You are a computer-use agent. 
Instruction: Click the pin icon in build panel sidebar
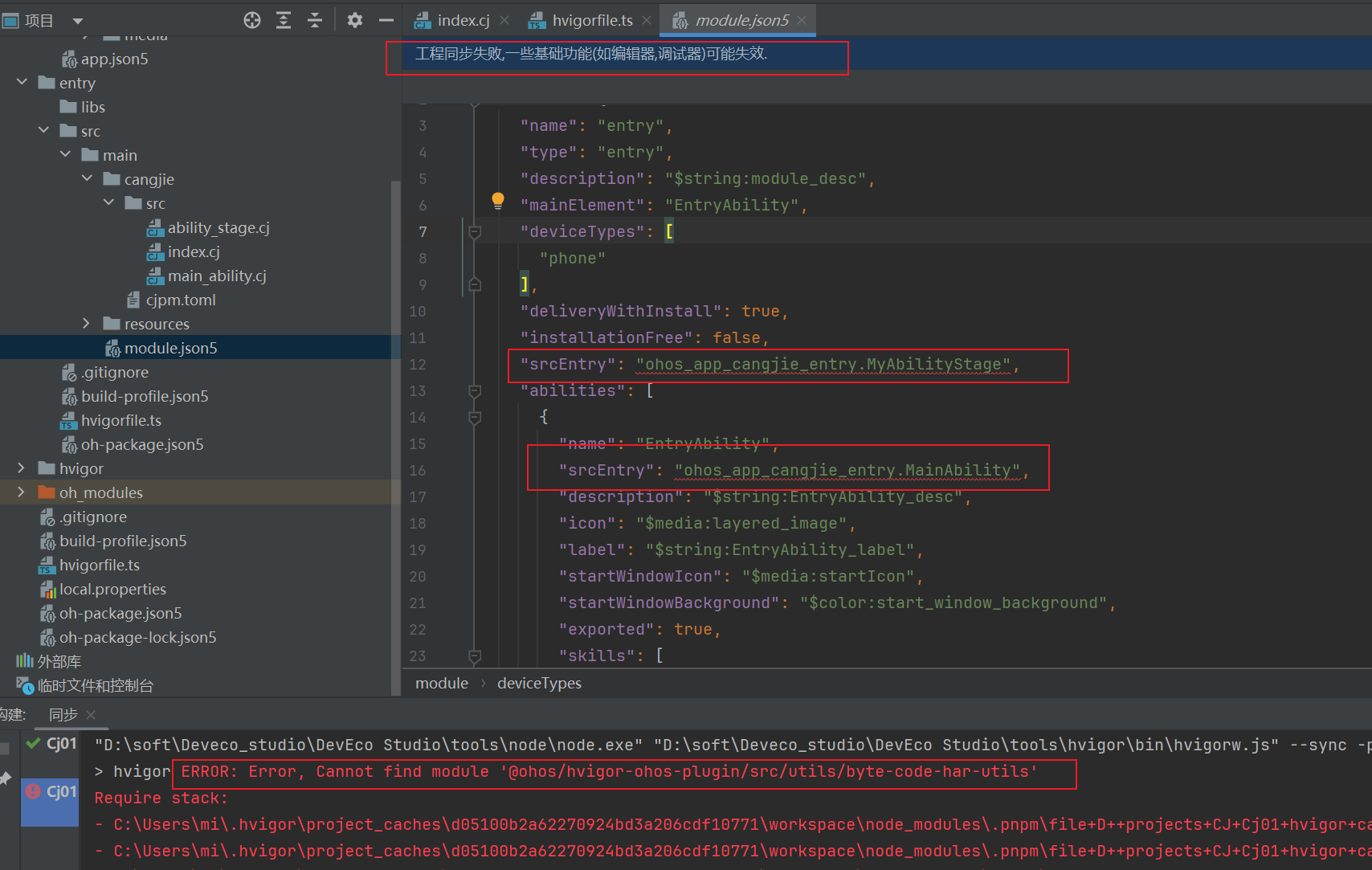pyautogui.click(x=6, y=778)
